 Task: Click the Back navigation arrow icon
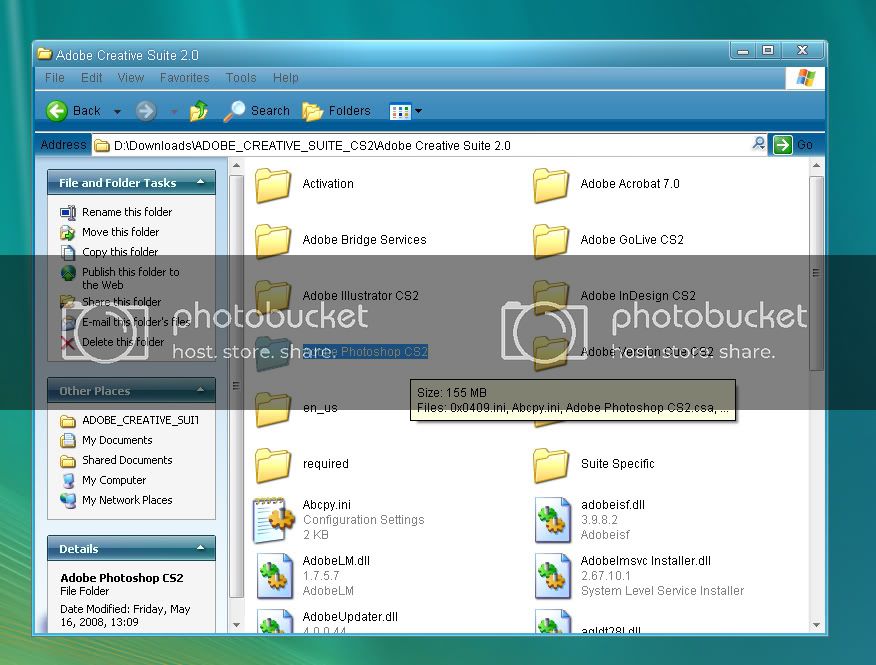pos(58,111)
